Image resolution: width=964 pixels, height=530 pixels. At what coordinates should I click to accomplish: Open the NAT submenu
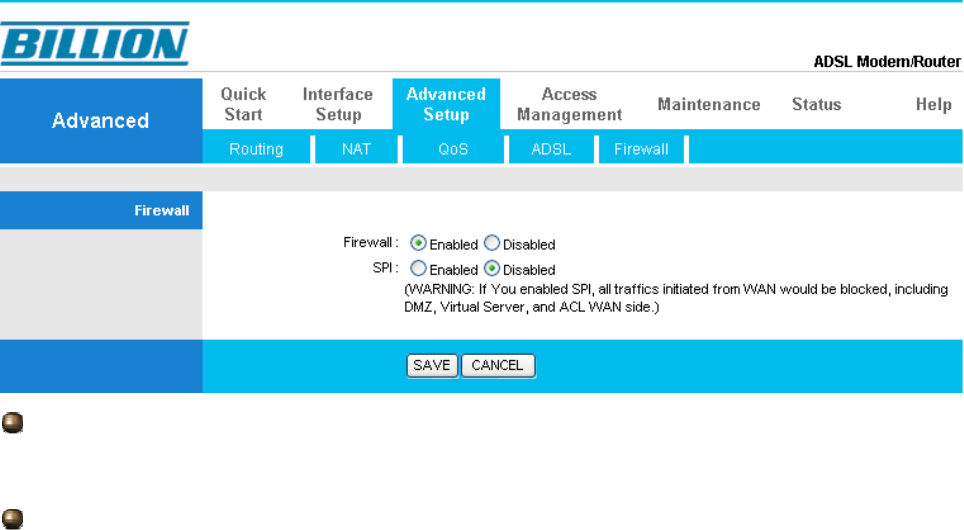pos(357,149)
